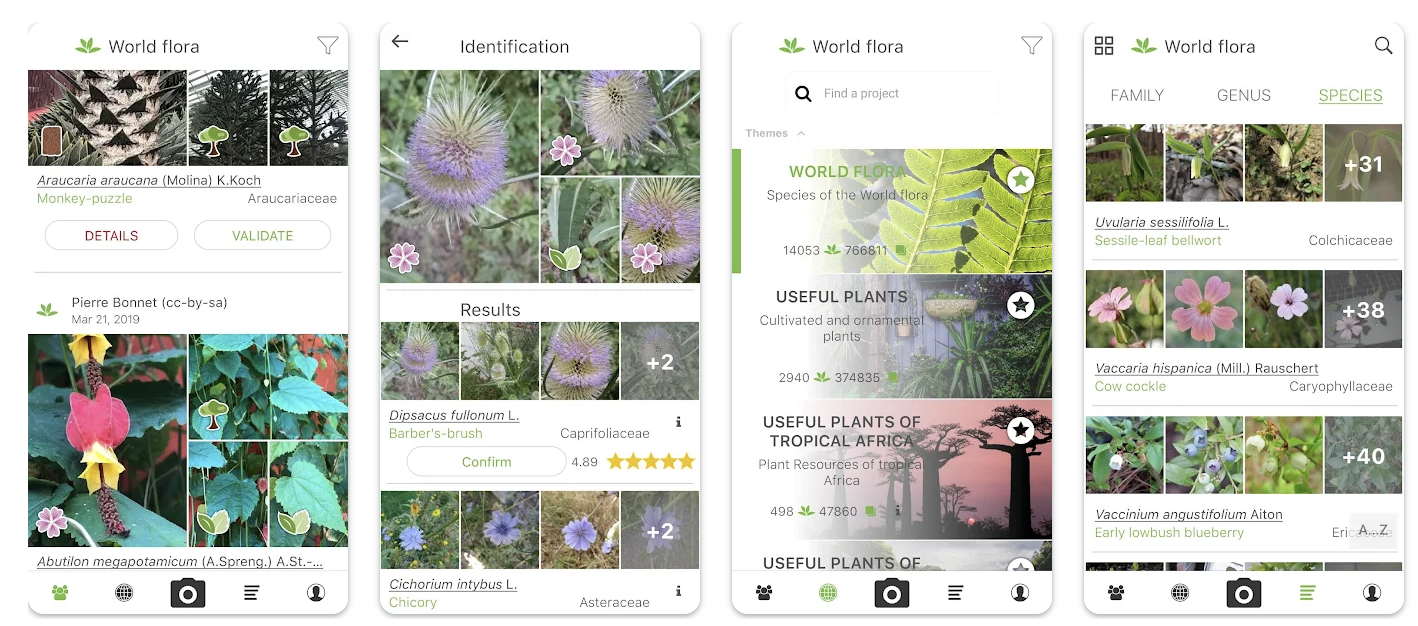
Task: Click the Cow cockle common name
Action: 1130,386
